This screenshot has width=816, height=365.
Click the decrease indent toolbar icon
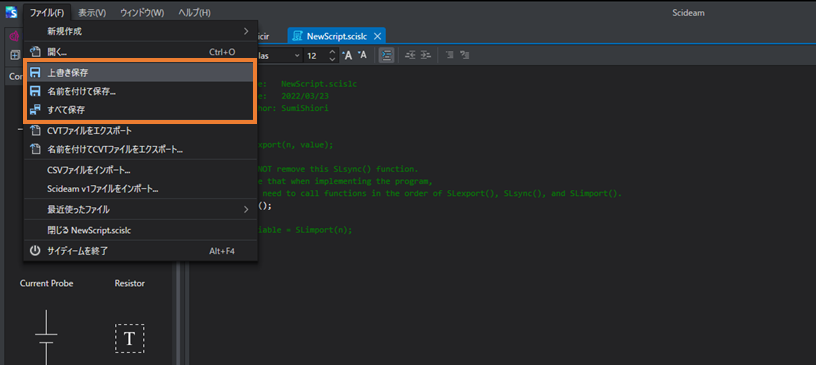(x=411, y=55)
